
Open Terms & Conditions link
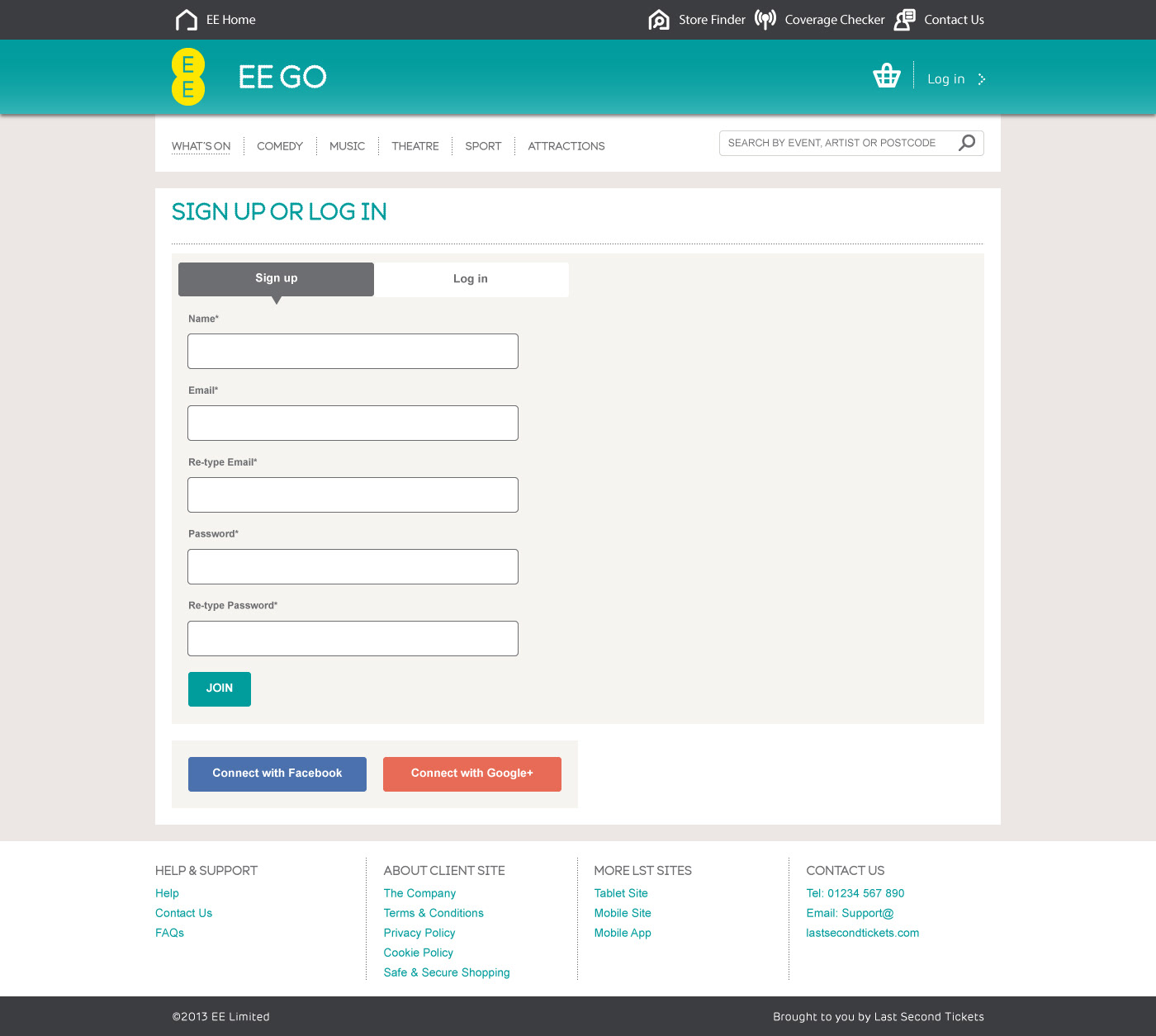(x=433, y=913)
